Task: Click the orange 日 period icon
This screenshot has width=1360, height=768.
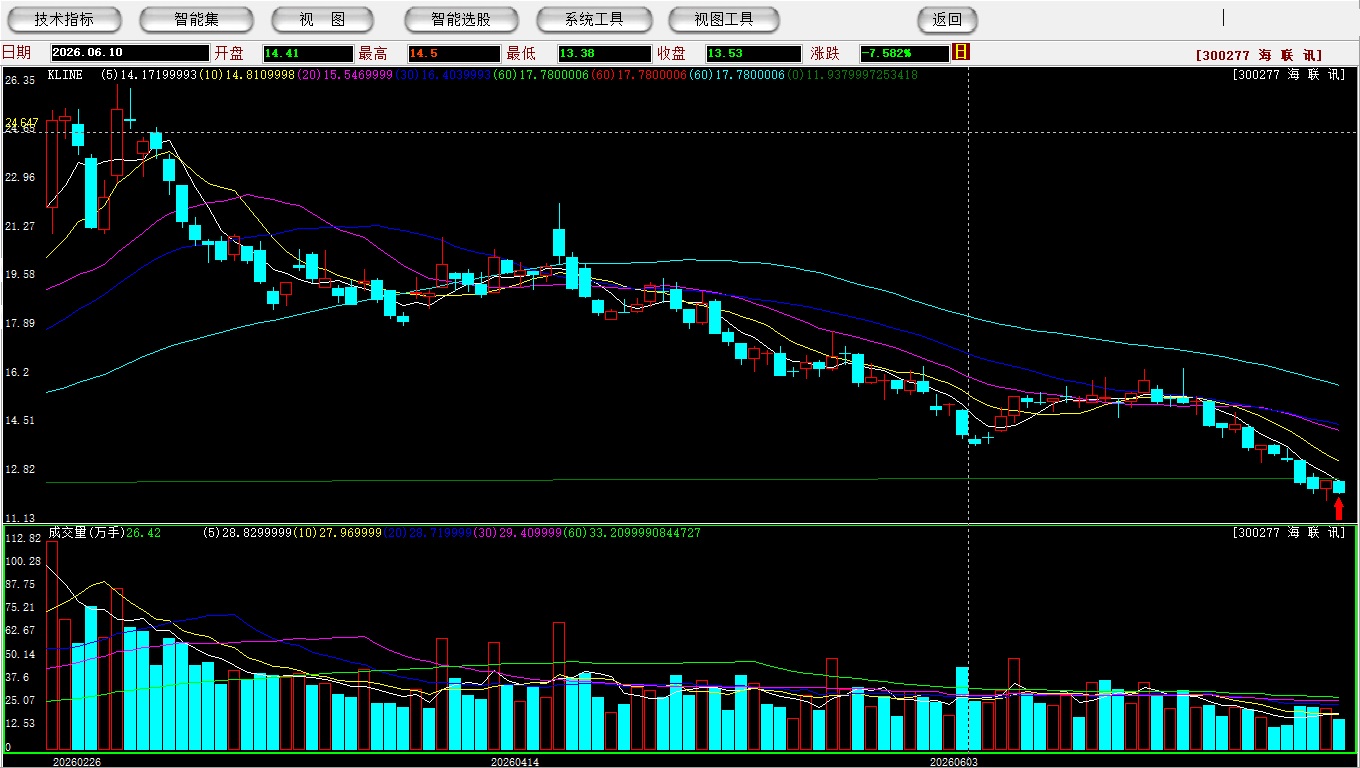Action: coord(961,52)
